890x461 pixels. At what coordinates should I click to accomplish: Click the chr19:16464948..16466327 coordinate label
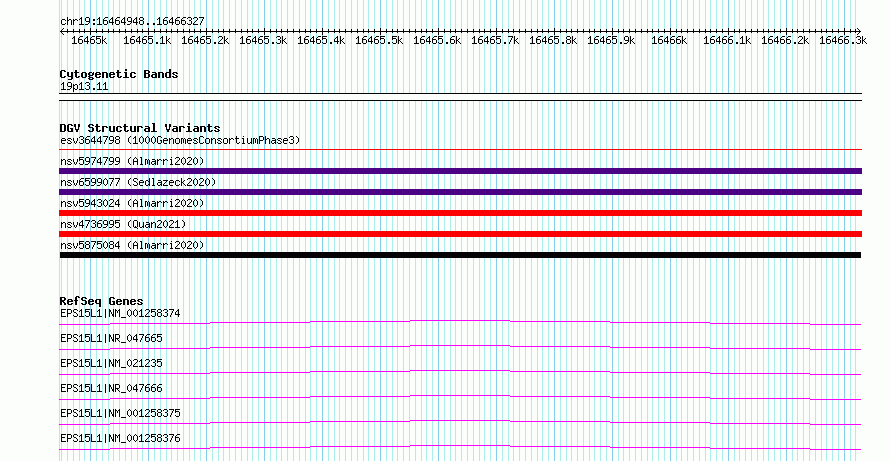click(132, 22)
